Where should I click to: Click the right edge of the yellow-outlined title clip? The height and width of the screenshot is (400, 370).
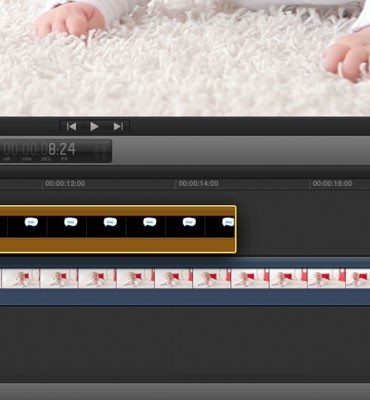pos(236,229)
